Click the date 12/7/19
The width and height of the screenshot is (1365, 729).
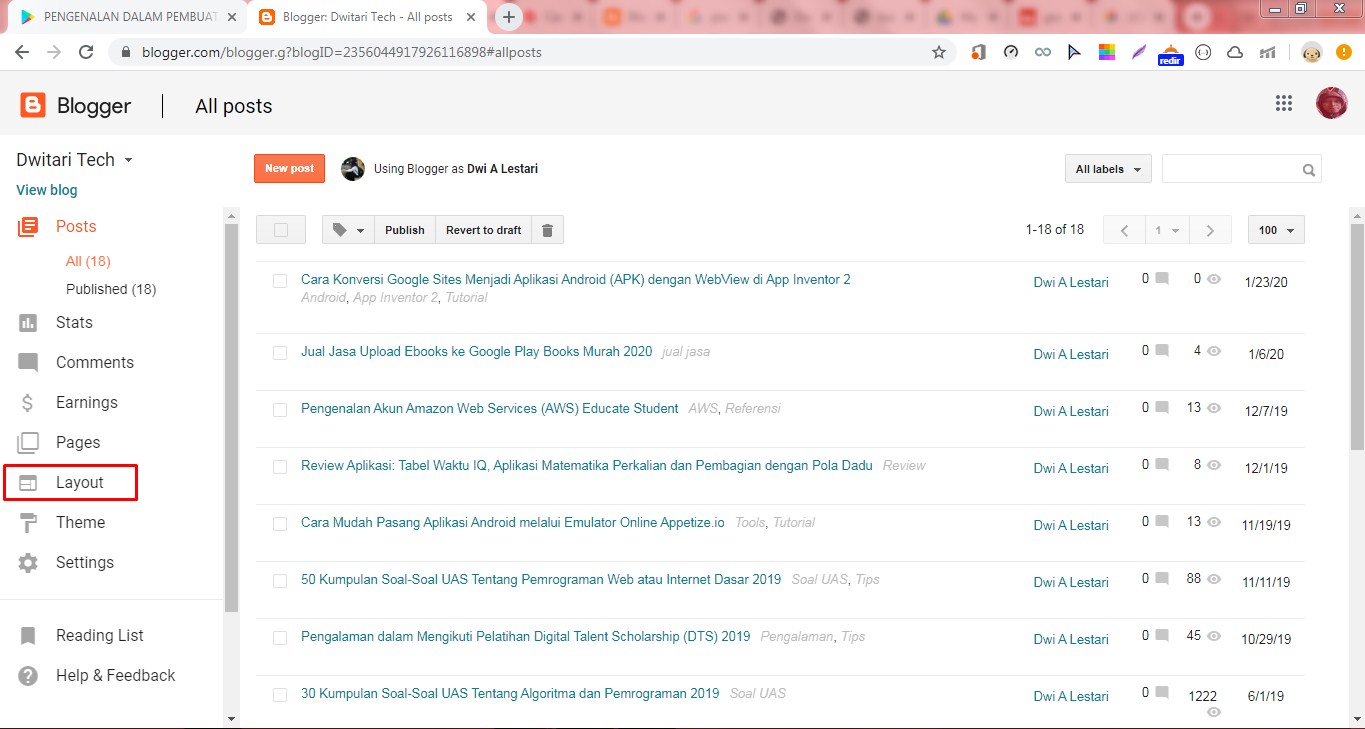[1265, 411]
